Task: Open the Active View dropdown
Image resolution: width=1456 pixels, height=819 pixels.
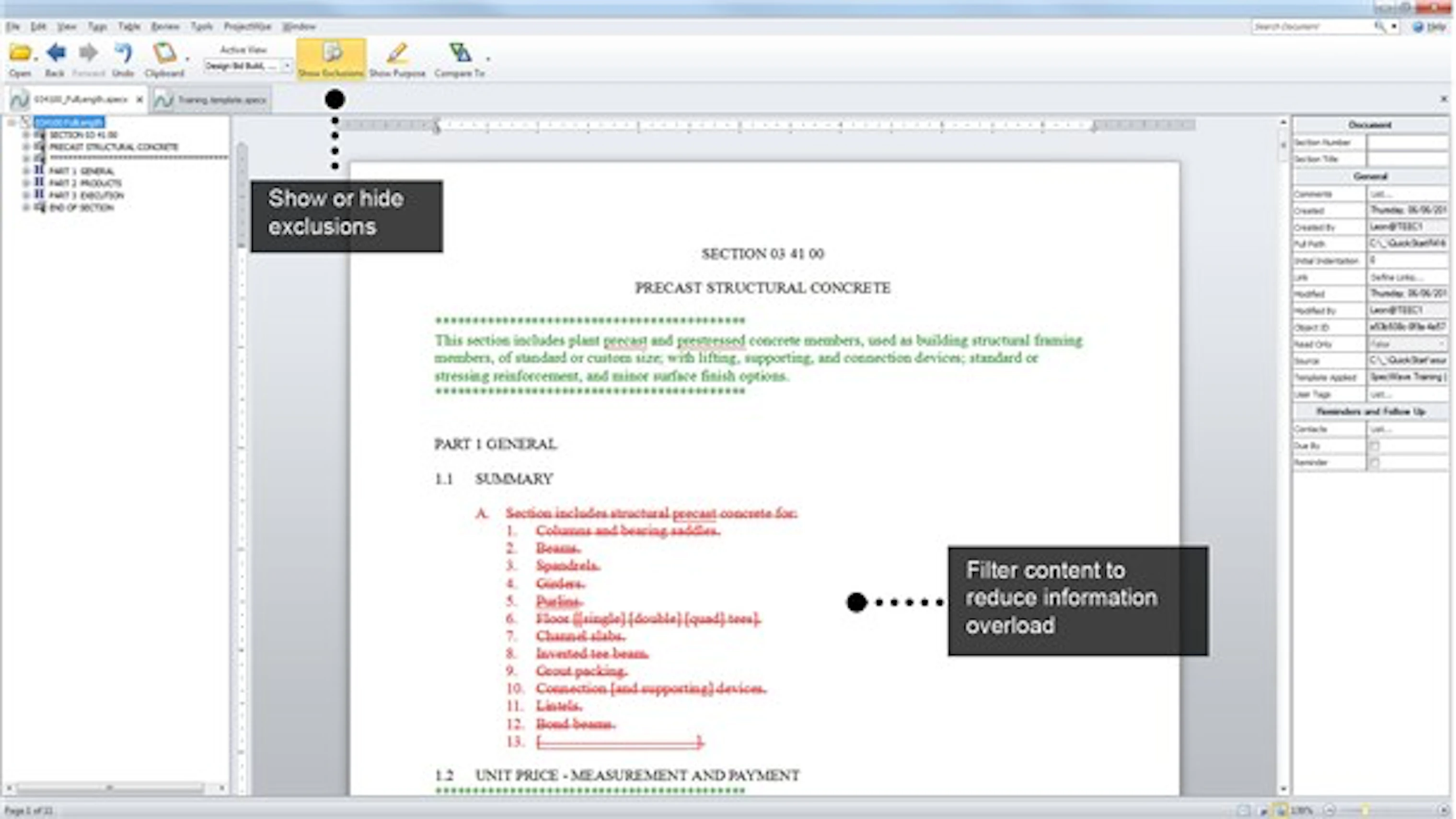Action: pyautogui.click(x=287, y=66)
